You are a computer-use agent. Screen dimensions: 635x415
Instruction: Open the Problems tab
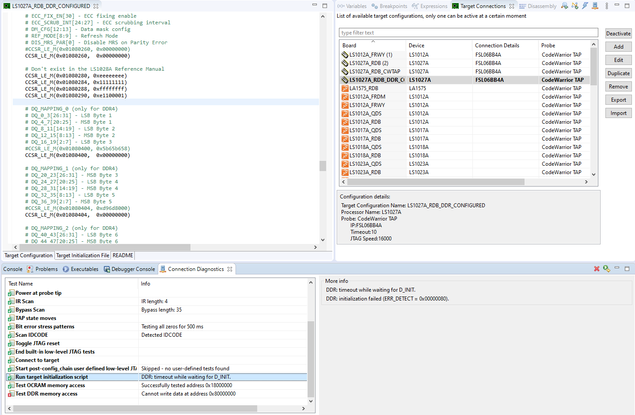[x=42, y=269]
